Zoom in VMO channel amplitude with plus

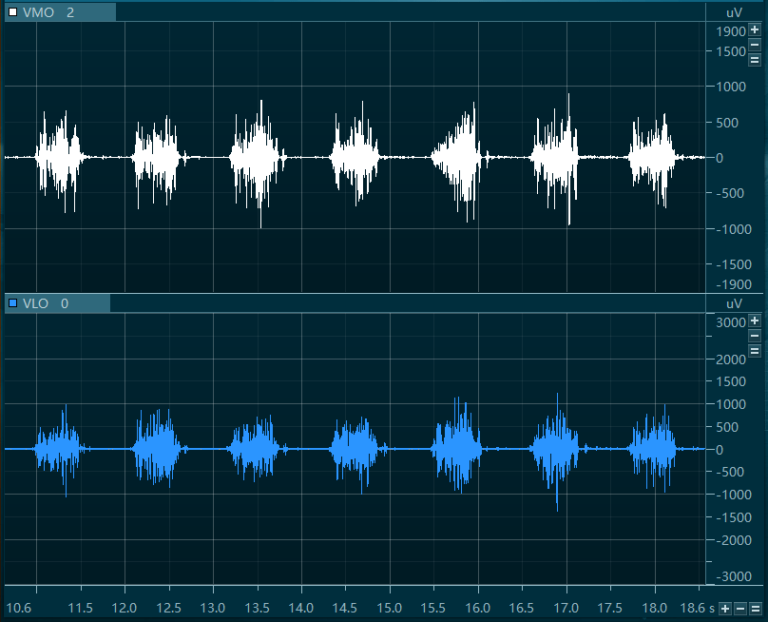[x=754, y=29]
